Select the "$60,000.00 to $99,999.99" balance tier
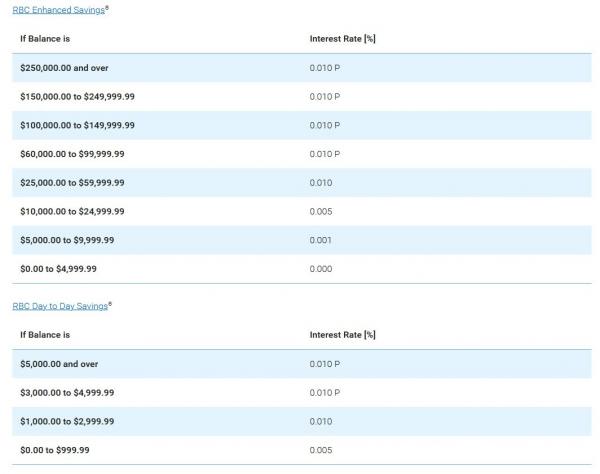Image resolution: width=600 pixels, height=474 pixels. [72, 154]
